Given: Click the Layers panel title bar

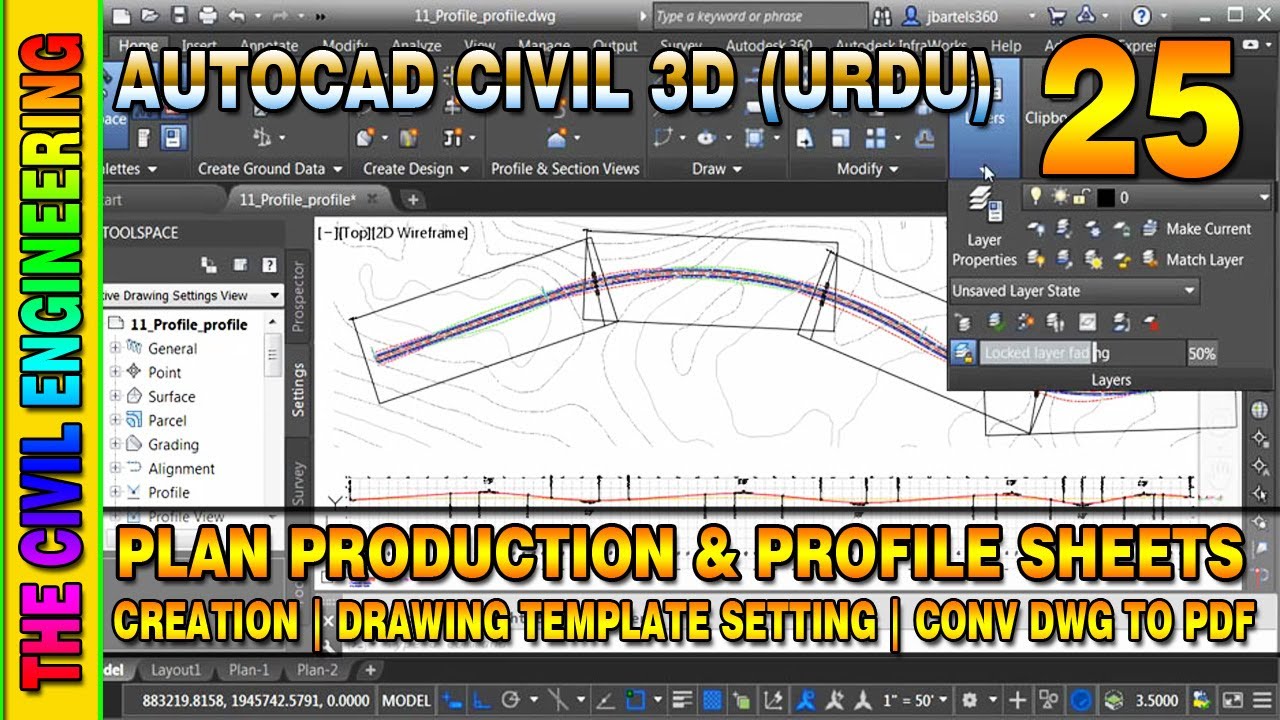Looking at the screenshot, I should pos(1110,380).
